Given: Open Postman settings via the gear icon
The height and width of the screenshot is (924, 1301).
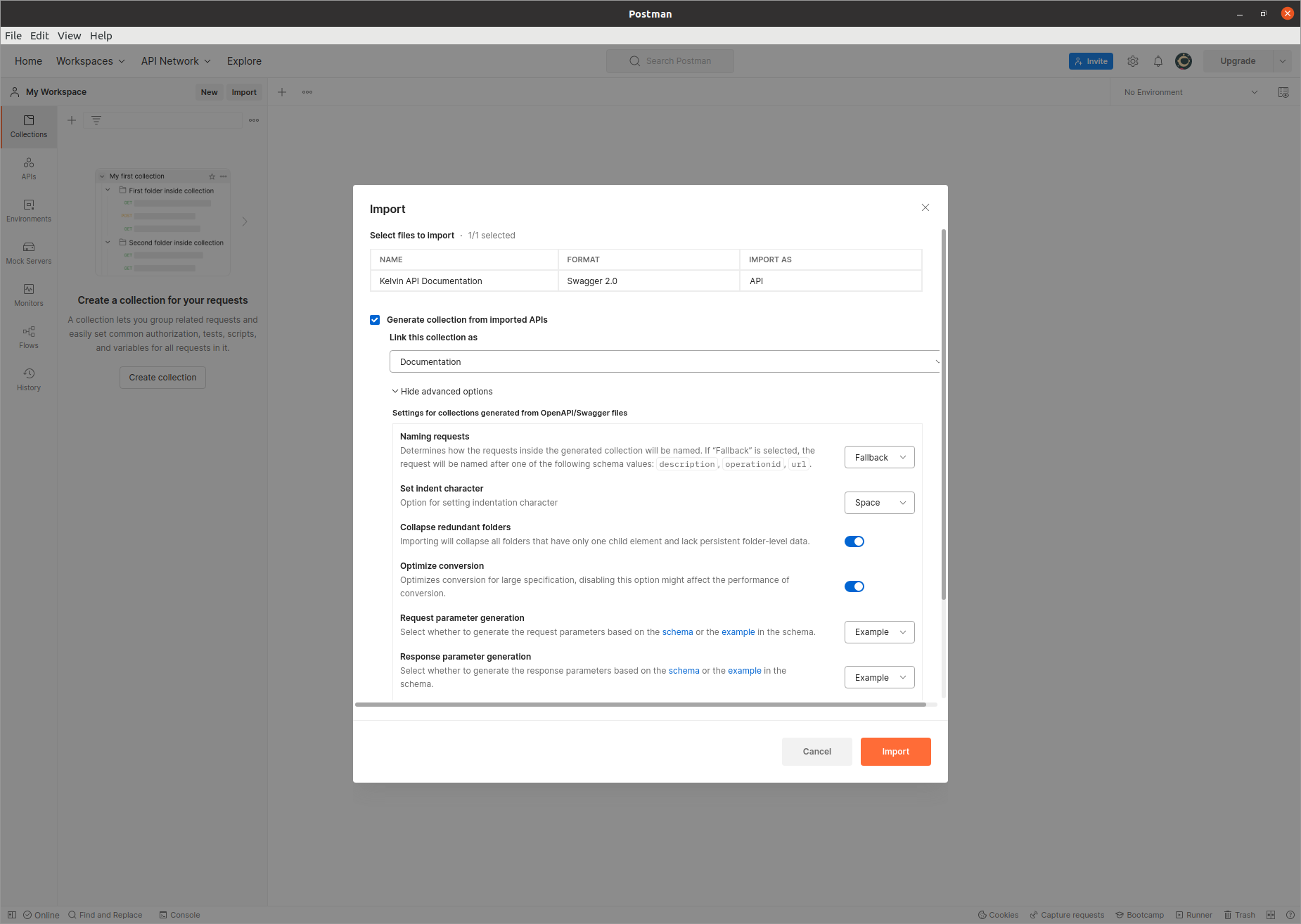Looking at the screenshot, I should point(1133,61).
